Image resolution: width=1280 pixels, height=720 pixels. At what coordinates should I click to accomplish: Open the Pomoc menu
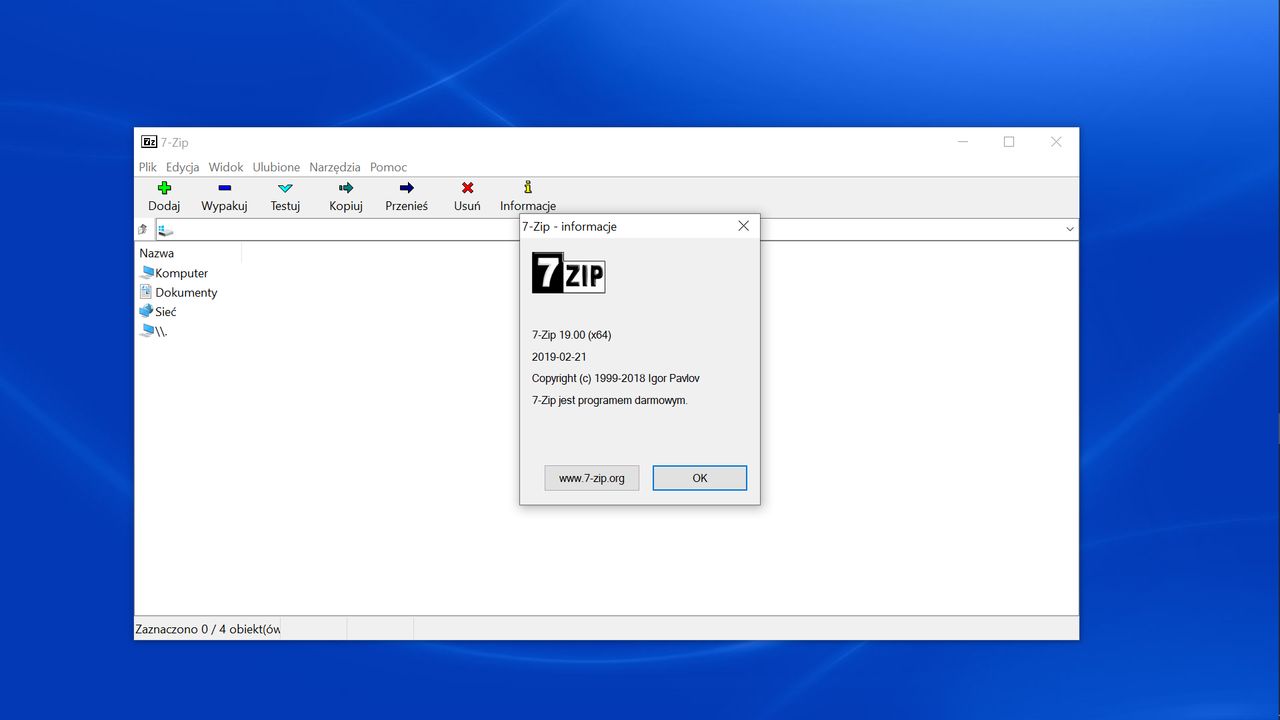[x=388, y=167]
